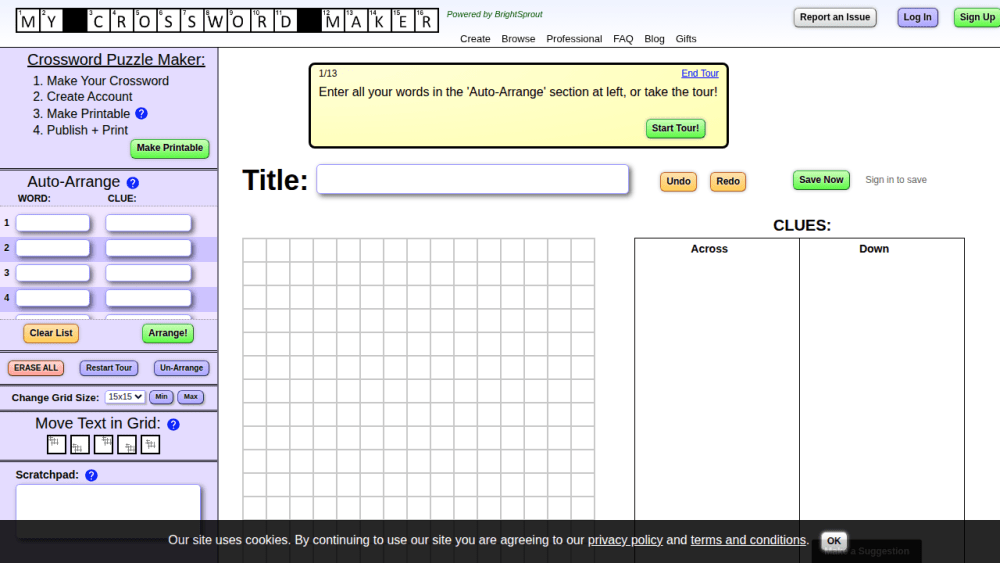Click the Make Printable button
The width and height of the screenshot is (1000, 563).
click(x=170, y=148)
